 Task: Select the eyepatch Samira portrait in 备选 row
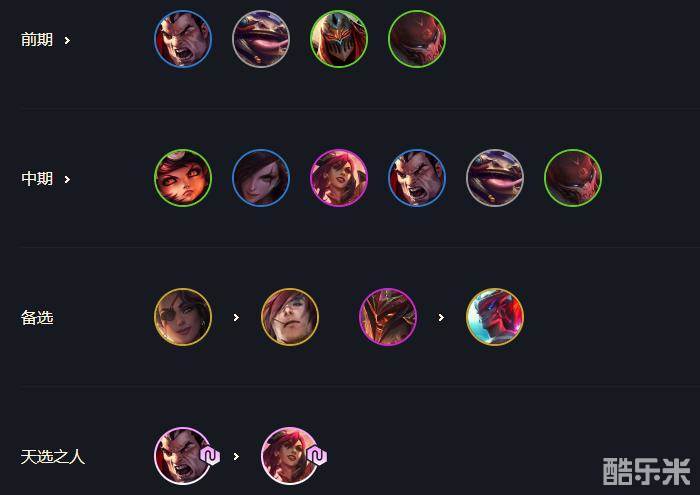(183, 317)
